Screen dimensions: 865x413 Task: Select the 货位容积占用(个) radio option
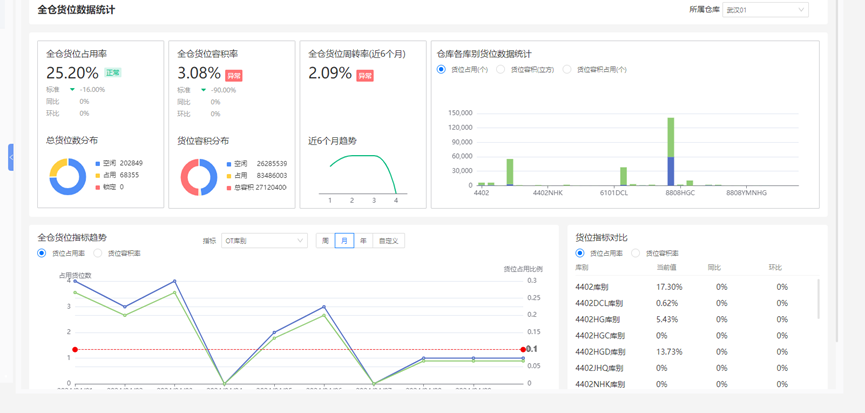(x=567, y=70)
